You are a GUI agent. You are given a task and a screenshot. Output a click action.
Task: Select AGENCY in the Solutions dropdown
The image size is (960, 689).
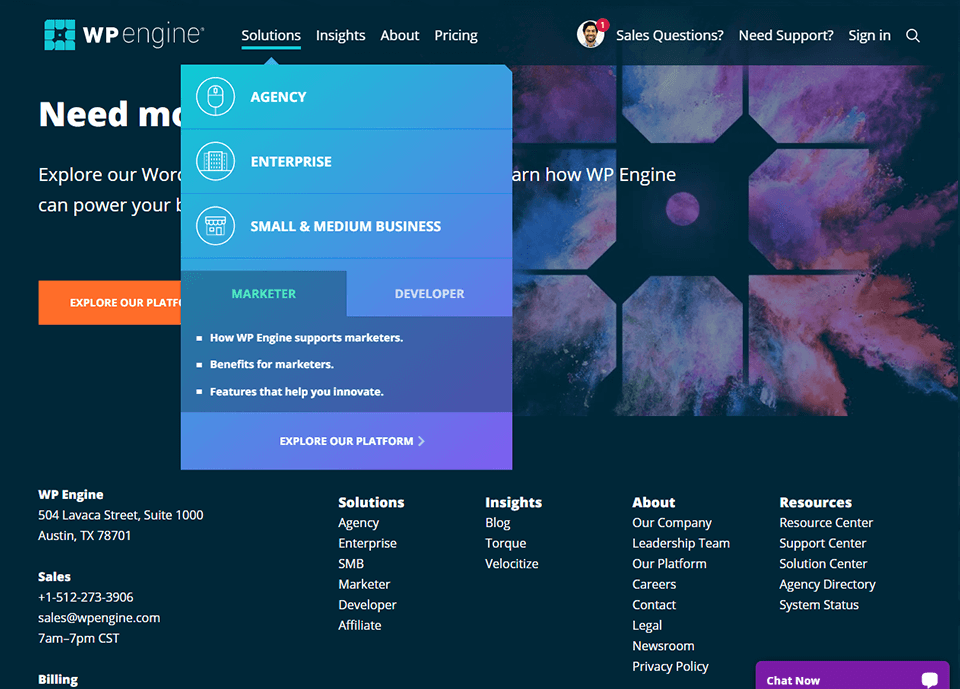click(x=347, y=97)
